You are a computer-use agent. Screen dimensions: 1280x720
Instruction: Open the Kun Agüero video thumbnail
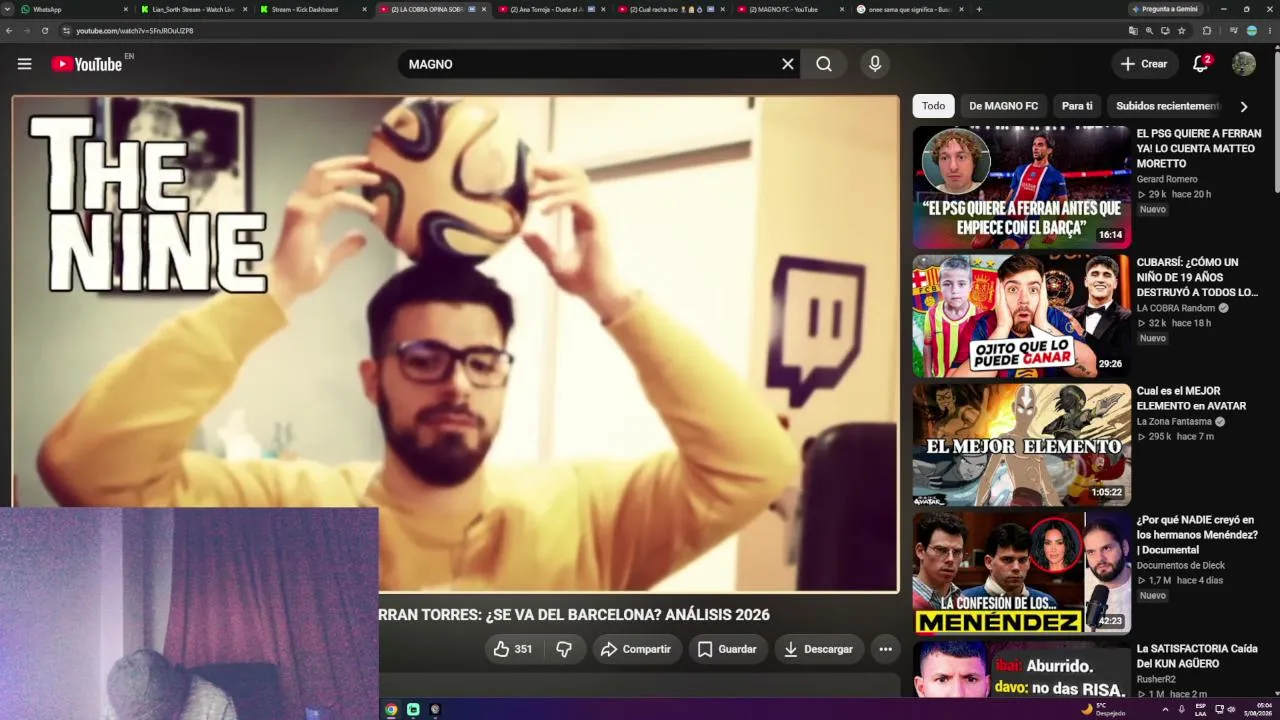[1021, 670]
